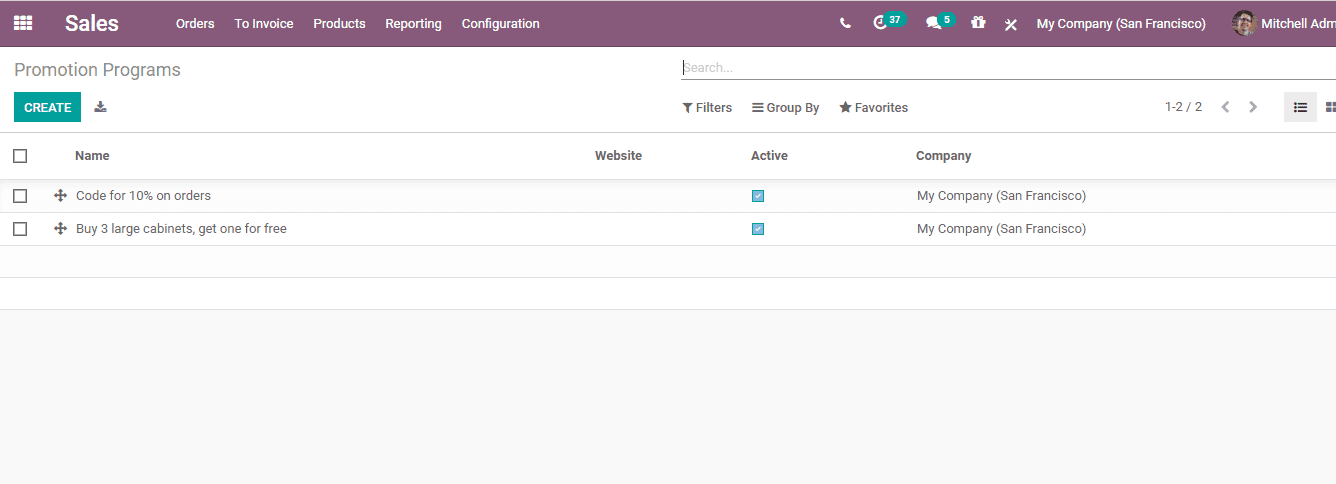Viewport: 1336px width, 484px height.
Task: Open the apps grid menu
Action: click(22, 23)
